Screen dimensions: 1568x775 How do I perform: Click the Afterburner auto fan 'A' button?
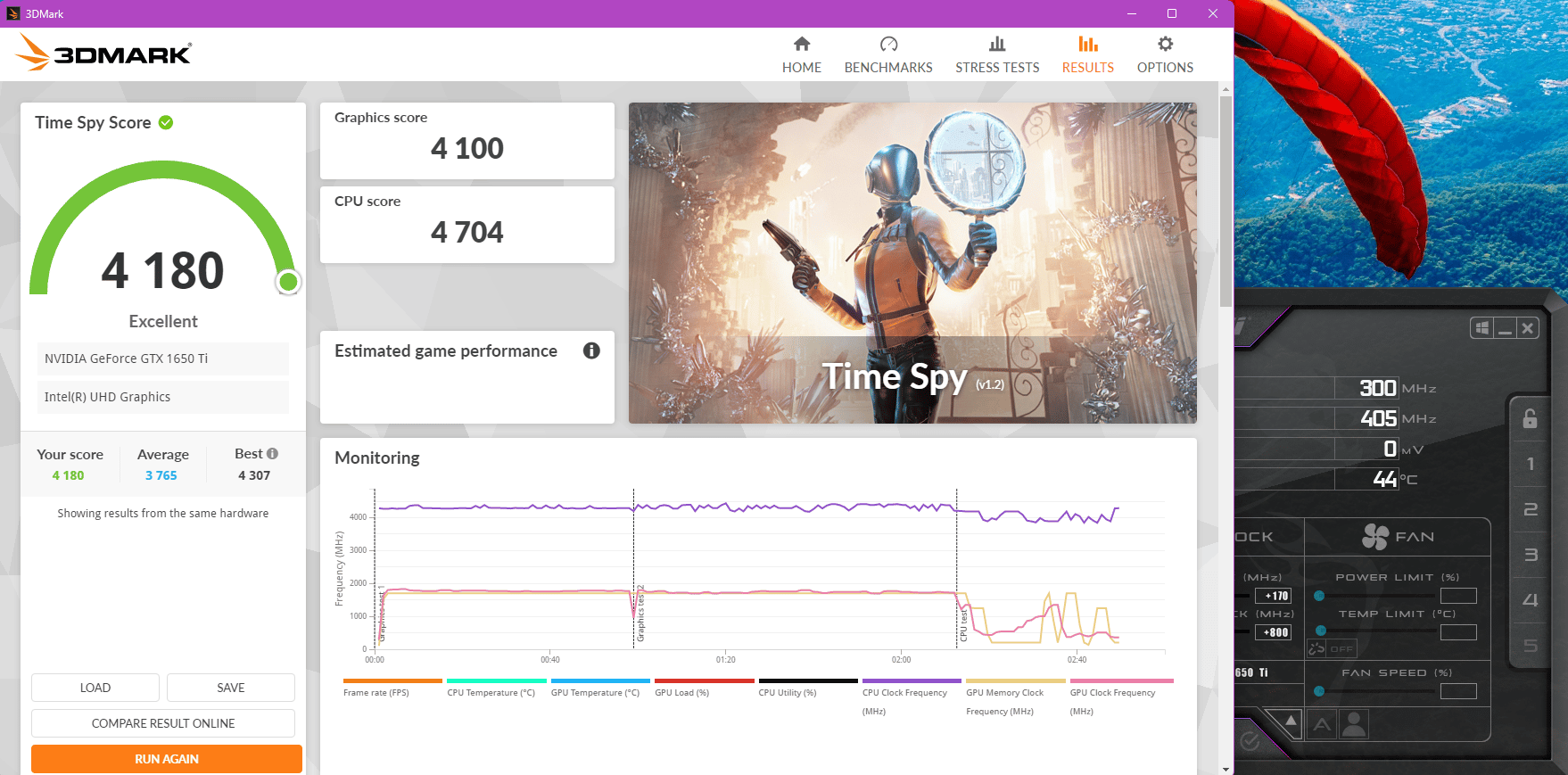click(x=1322, y=724)
